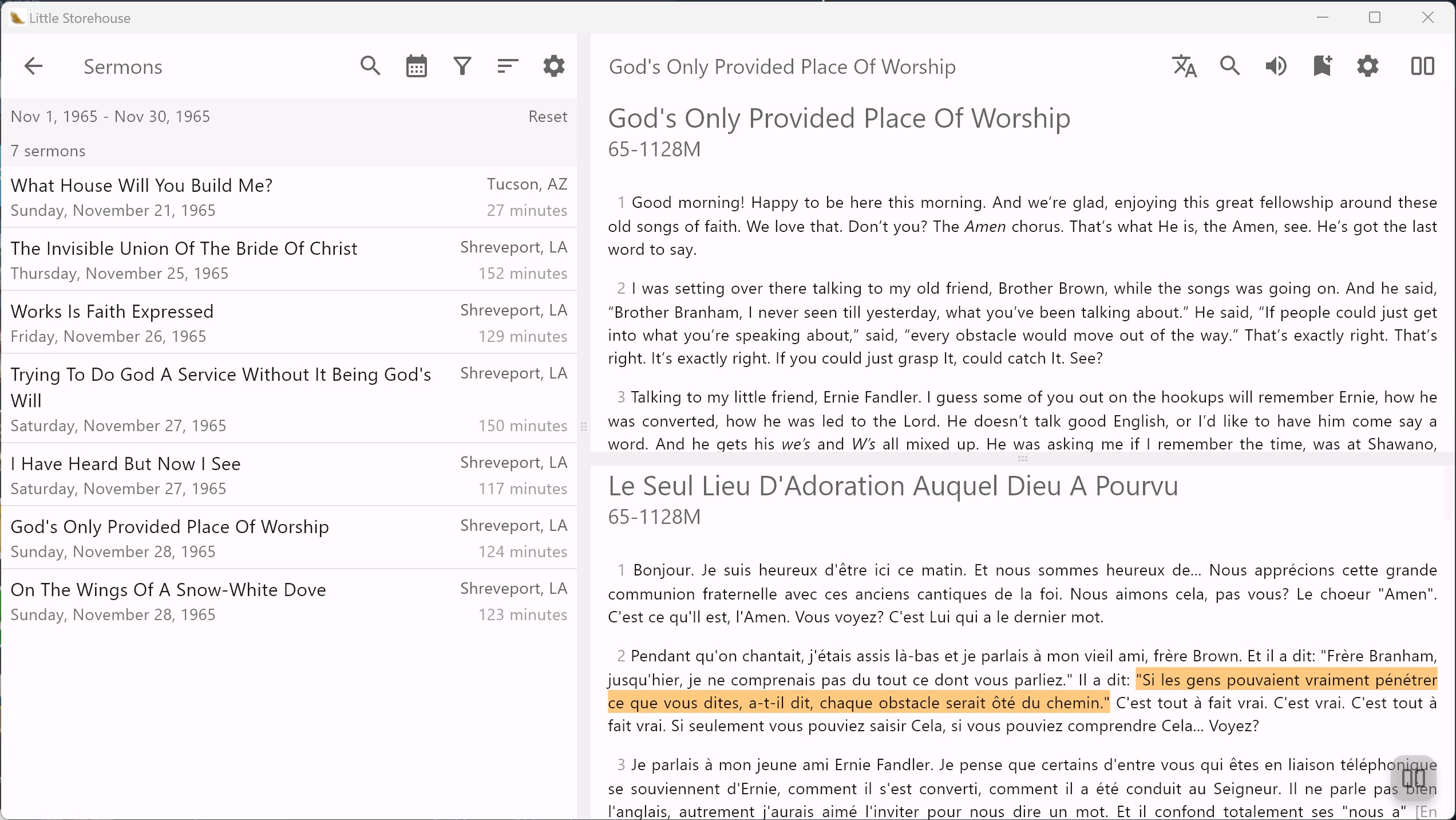Open sermon list search

370,66
